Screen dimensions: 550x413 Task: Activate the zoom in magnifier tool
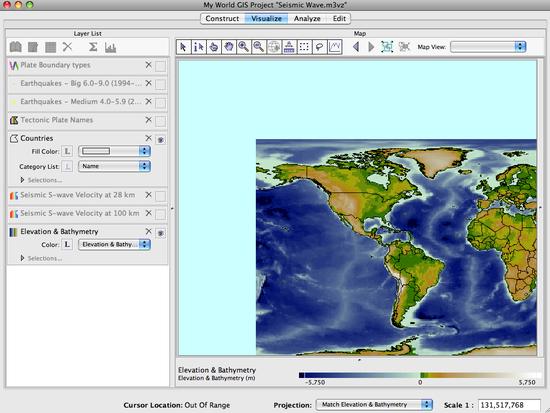point(243,47)
